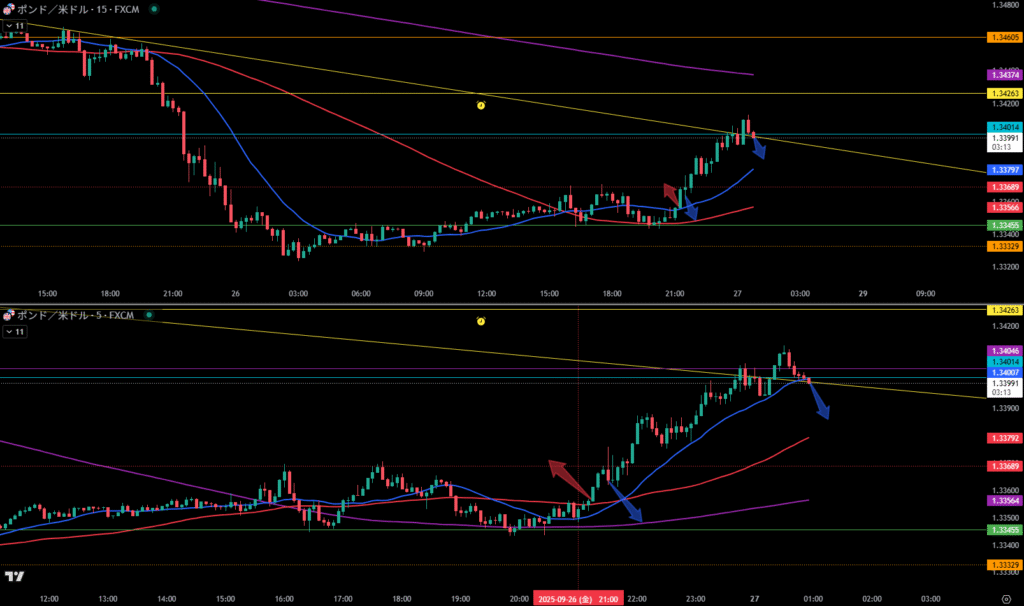The image size is (1024, 606).
Task: Click the red 1.33792 price label in the lower chart
Action: 1003,437
